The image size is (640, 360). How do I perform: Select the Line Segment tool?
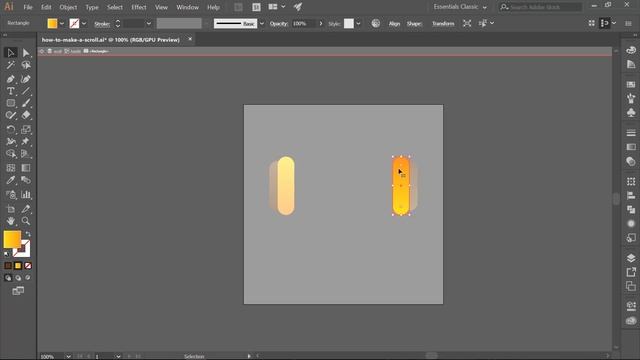coord(26,91)
